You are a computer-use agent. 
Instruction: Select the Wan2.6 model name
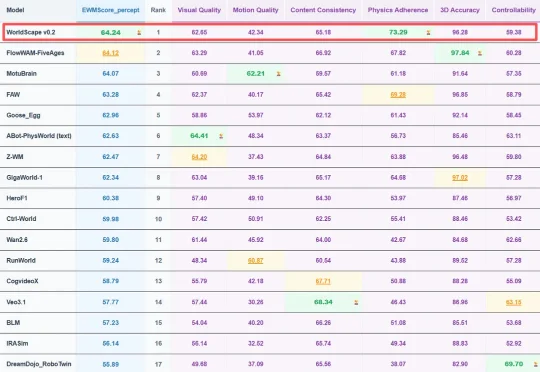tap(17, 240)
